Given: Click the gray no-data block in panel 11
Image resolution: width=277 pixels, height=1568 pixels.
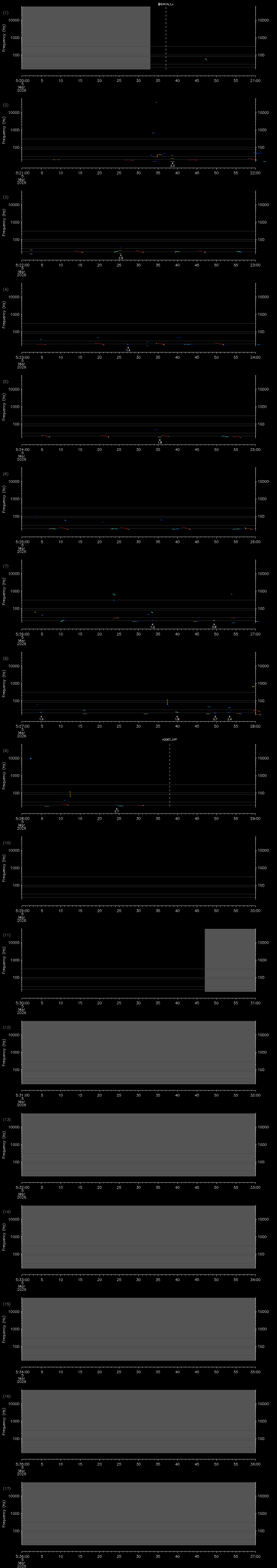Looking at the screenshot, I should pos(229,960).
